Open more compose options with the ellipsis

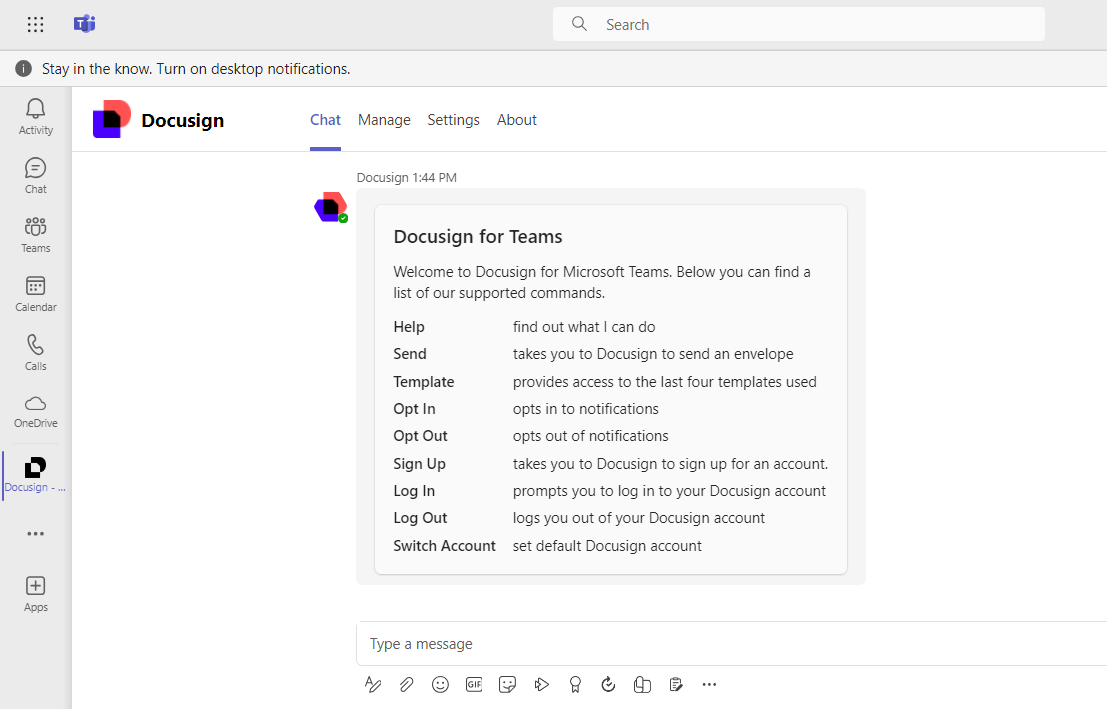coord(709,684)
